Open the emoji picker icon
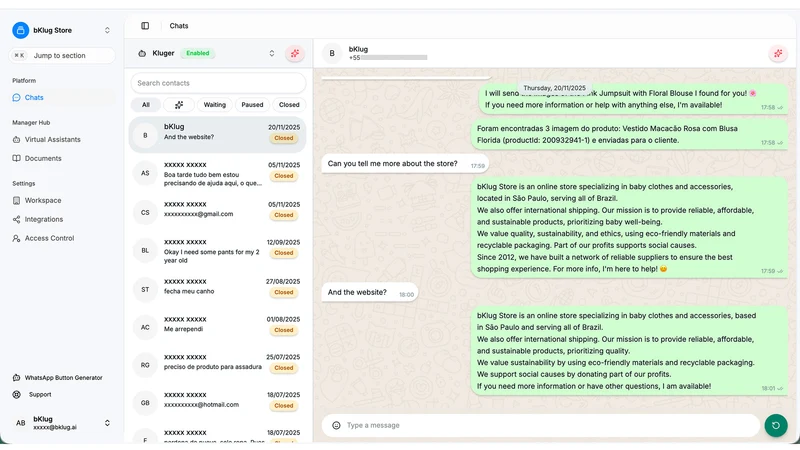Screen dimensions: 800x450 point(336,425)
